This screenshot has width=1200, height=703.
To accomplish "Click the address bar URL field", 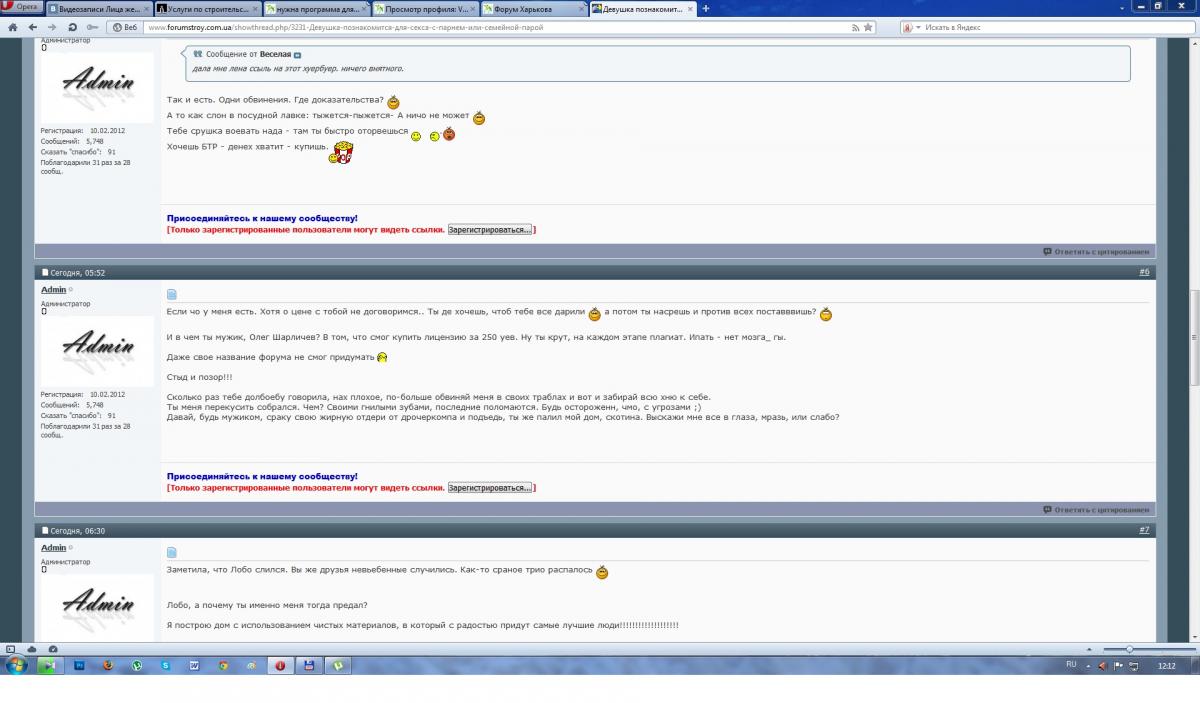I will click(x=500, y=27).
